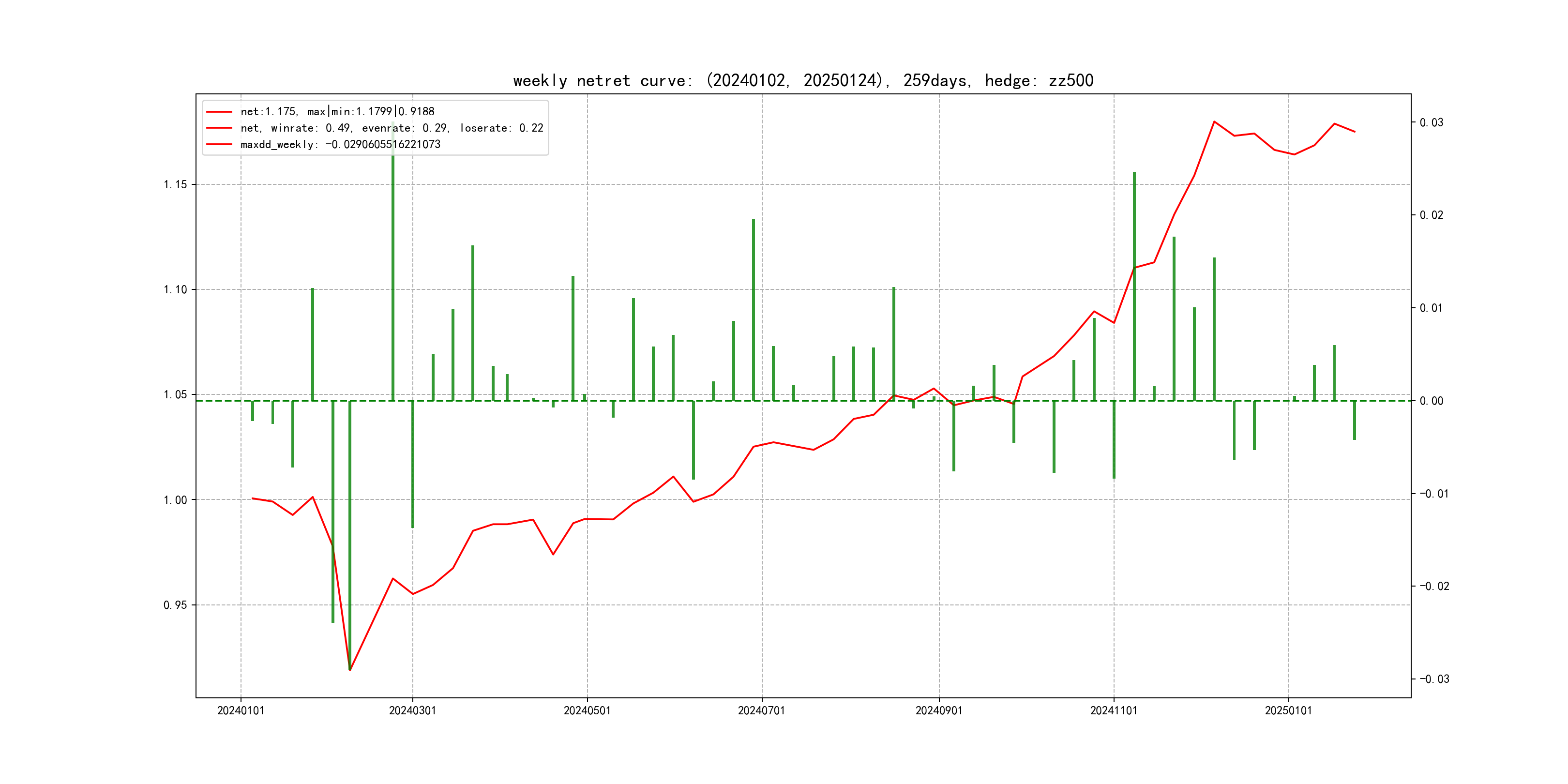This screenshot has height=784, width=1568.
Task: Click x-axis tick label 20240501
Action: coord(587,710)
